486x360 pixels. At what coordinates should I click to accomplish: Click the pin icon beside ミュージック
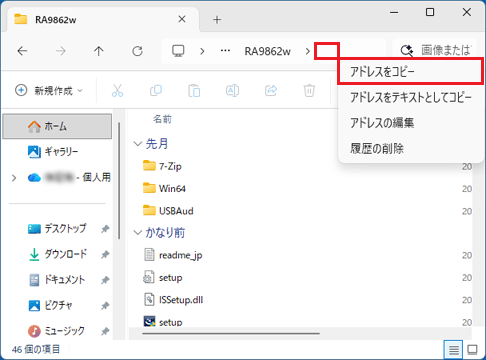tap(105, 331)
